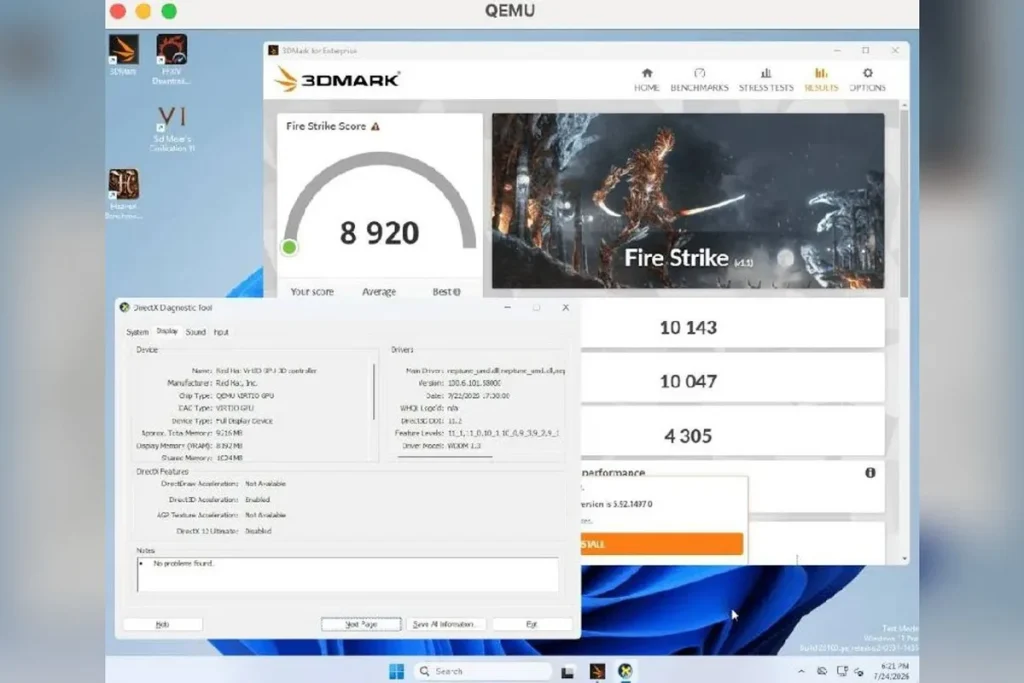Click the Fire Strike score gauge green marker
This screenshot has height=683, width=1024.
pos(289,247)
